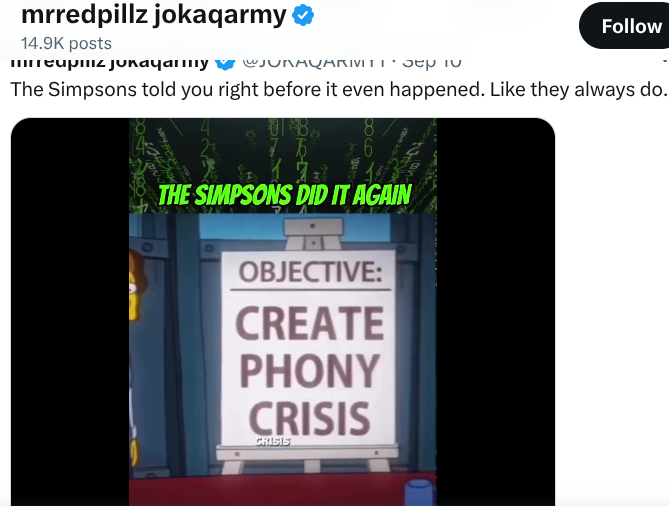
Task: Select the tweet text about The Simpsons
Action: [338, 90]
